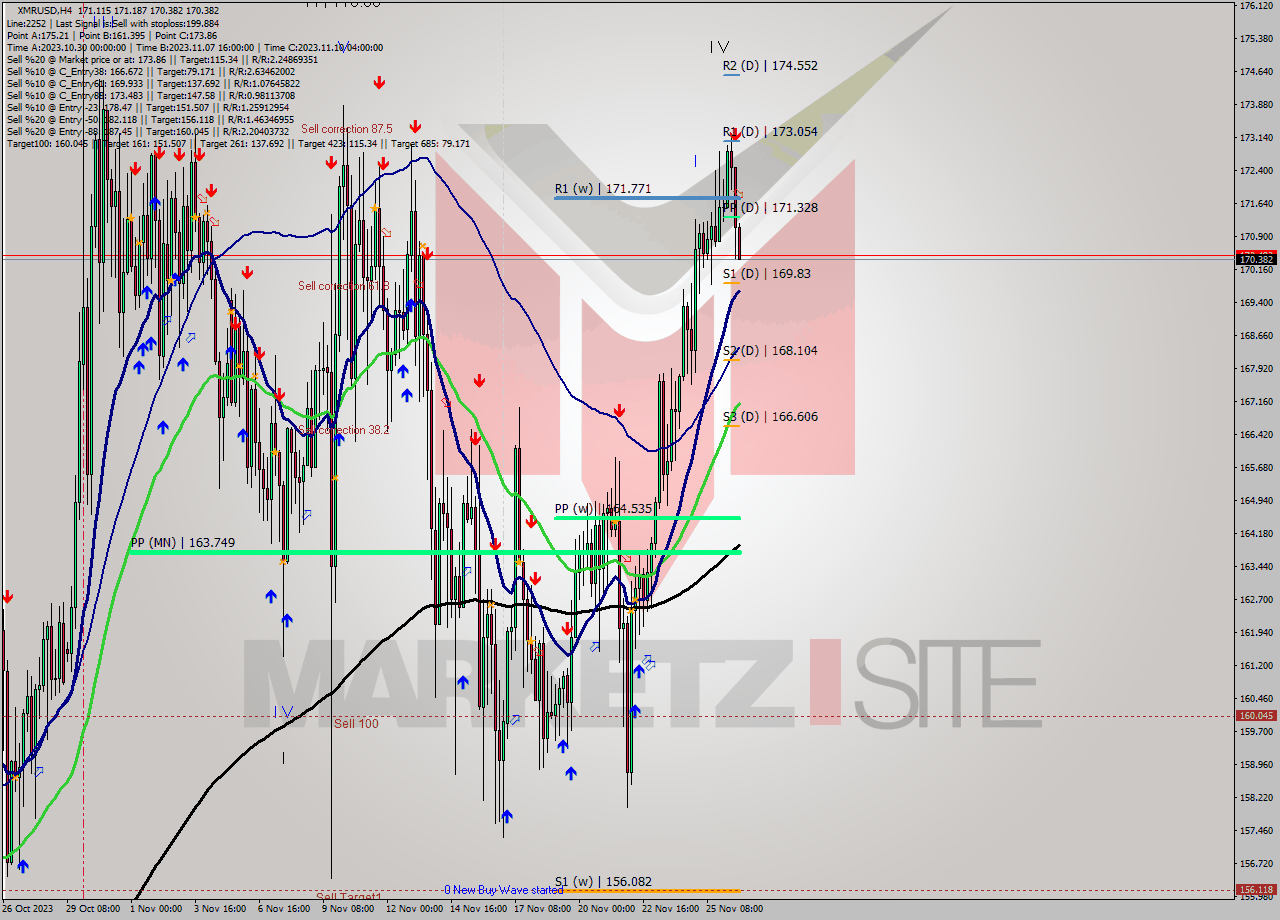Click the 'Sell 100' level annotation
The image size is (1280, 920).
coord(356,723)
